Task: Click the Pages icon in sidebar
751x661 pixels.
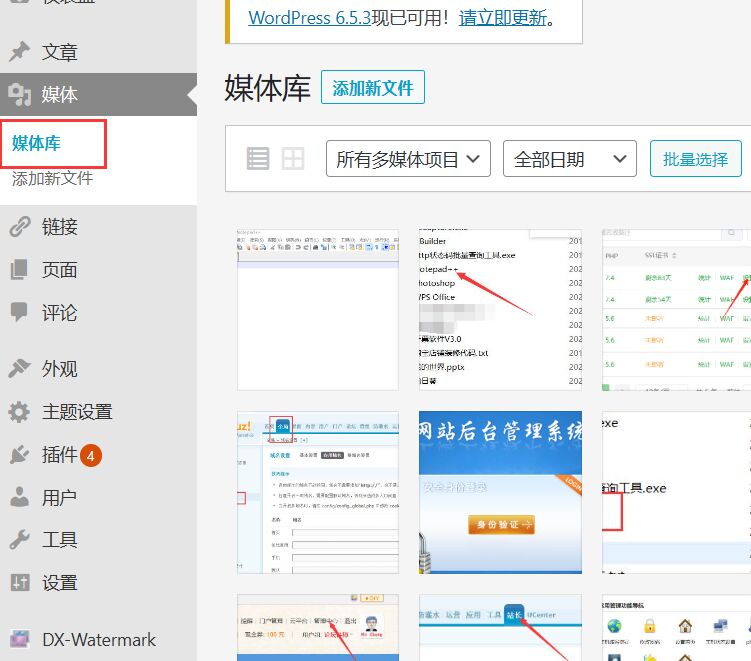Action: tap(19, 270)
